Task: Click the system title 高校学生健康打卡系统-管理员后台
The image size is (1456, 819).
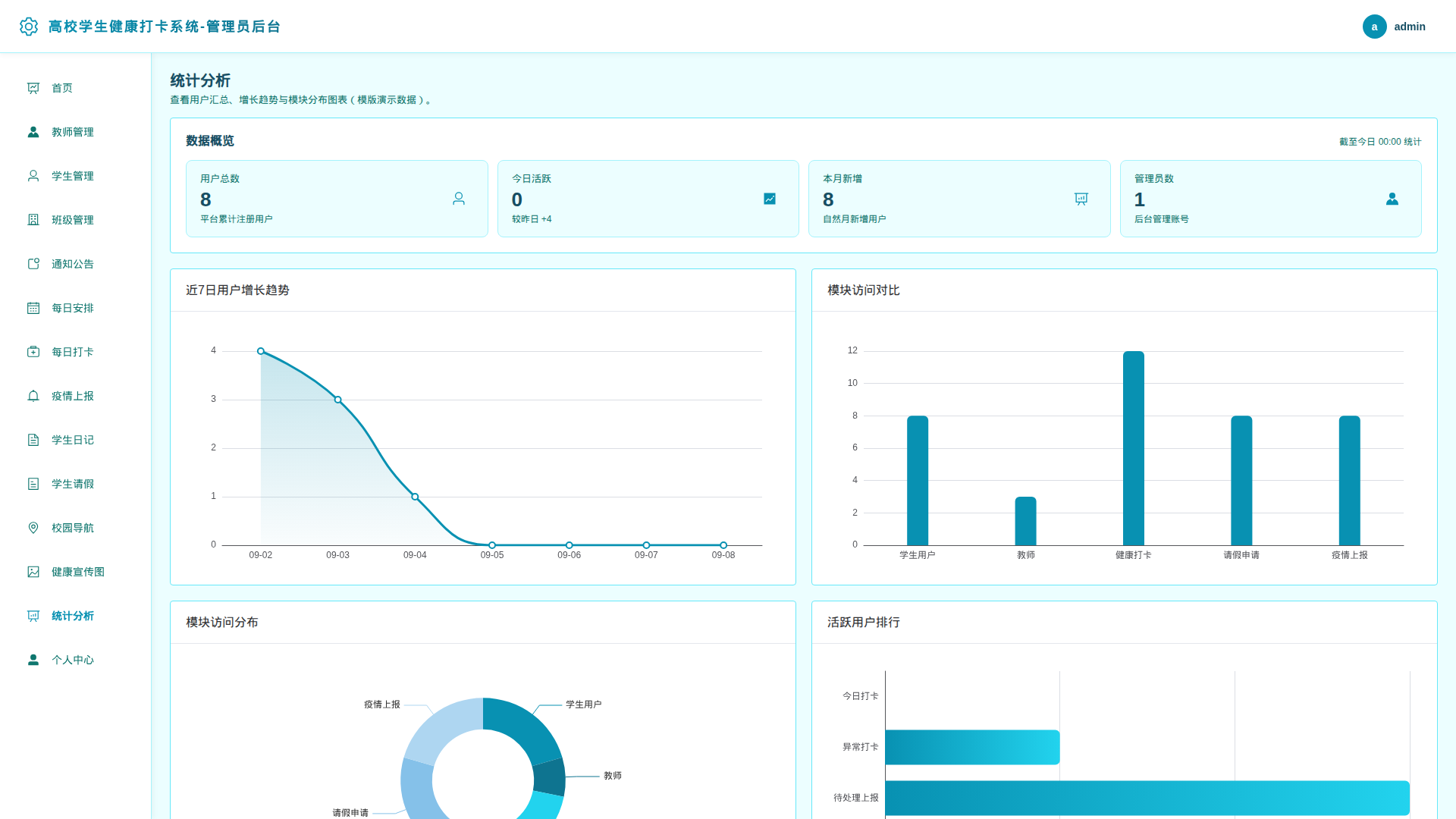Action: (x=165, y=27)
